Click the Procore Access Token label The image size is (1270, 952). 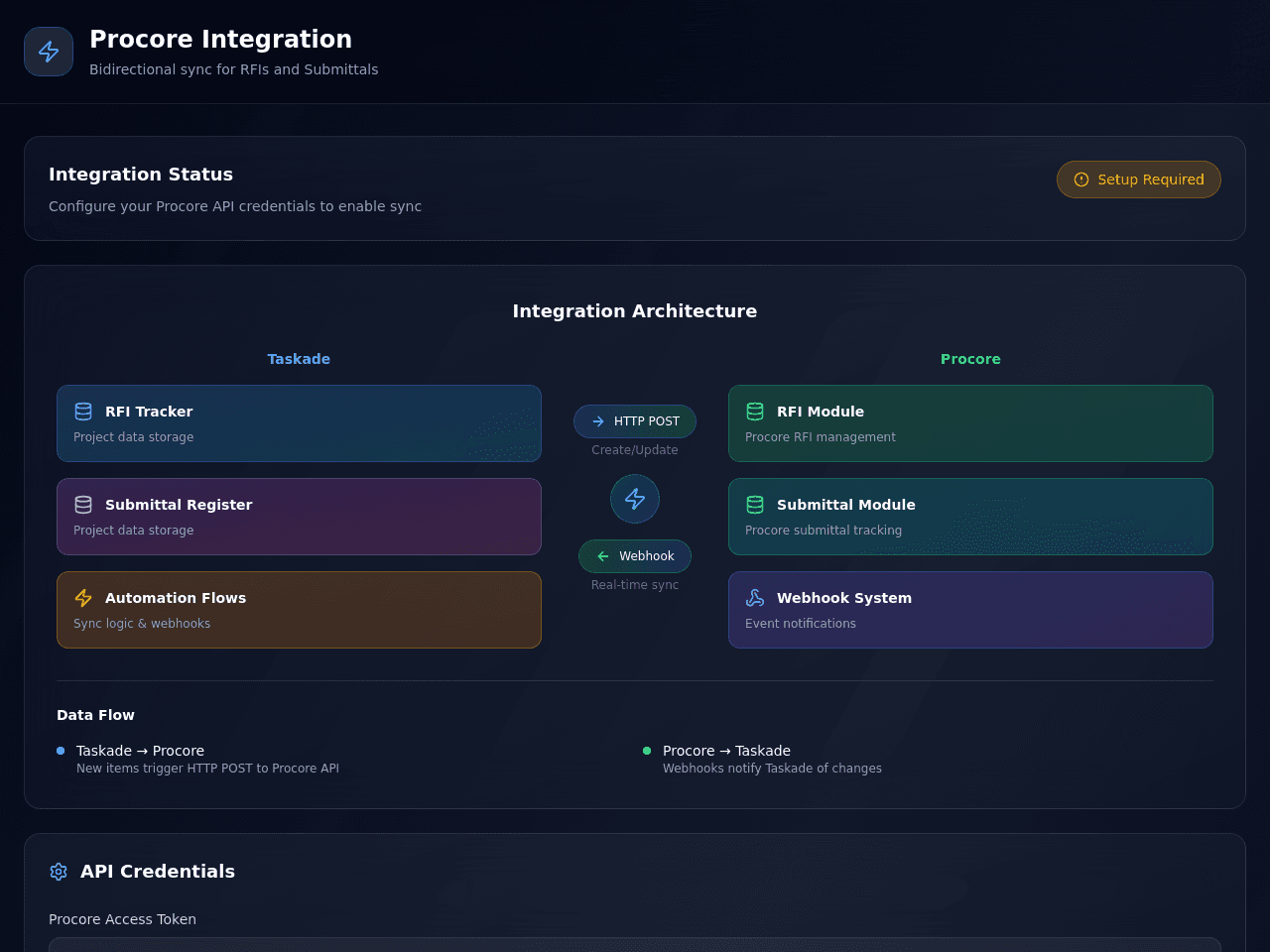pos(122,919)
